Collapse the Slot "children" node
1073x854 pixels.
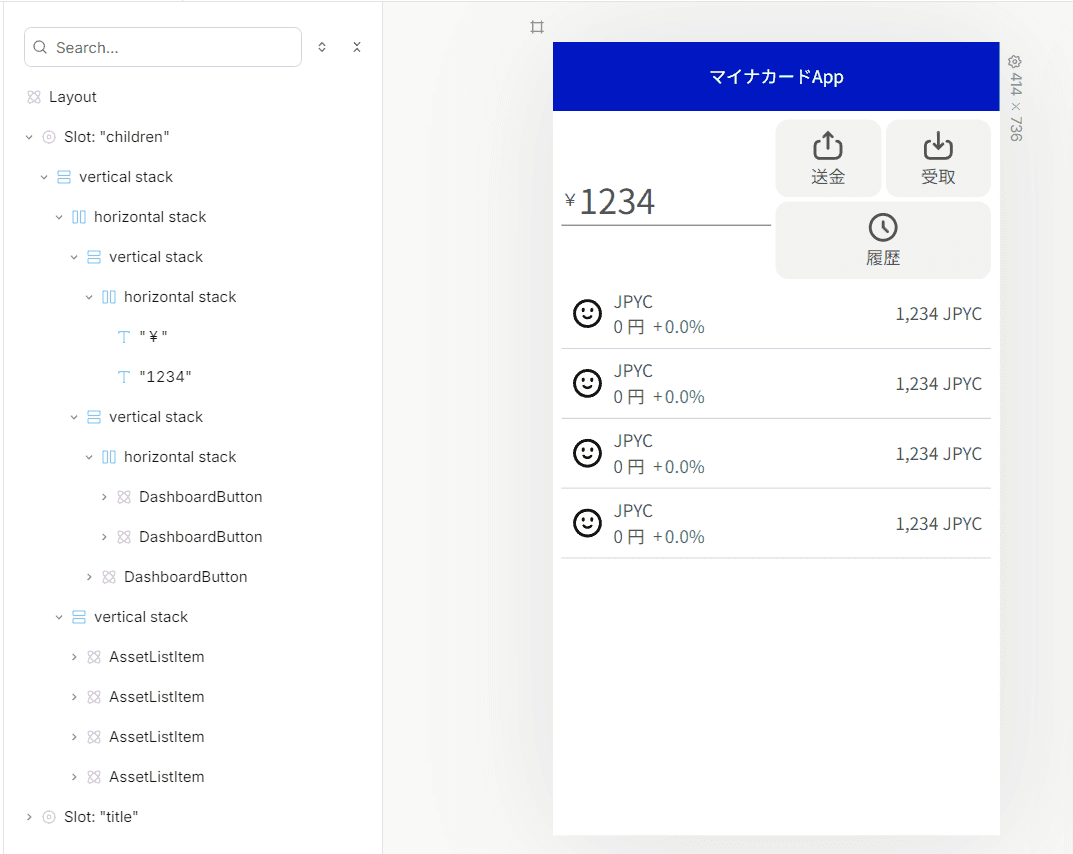[x=29, y=138]
